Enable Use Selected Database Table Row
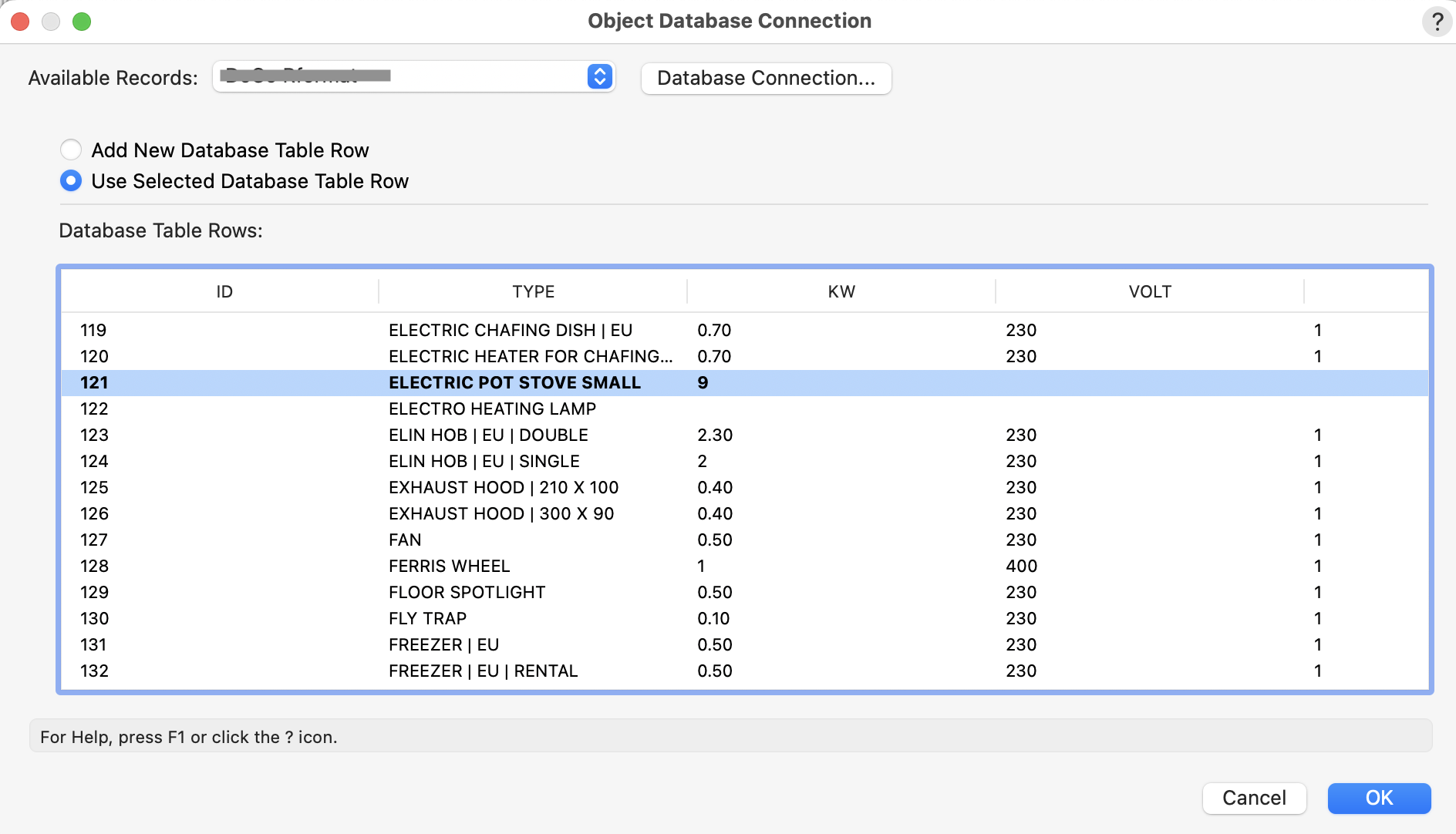Image resolution: width=1456 pixels, height=834 pixels. tap(71, 181)
